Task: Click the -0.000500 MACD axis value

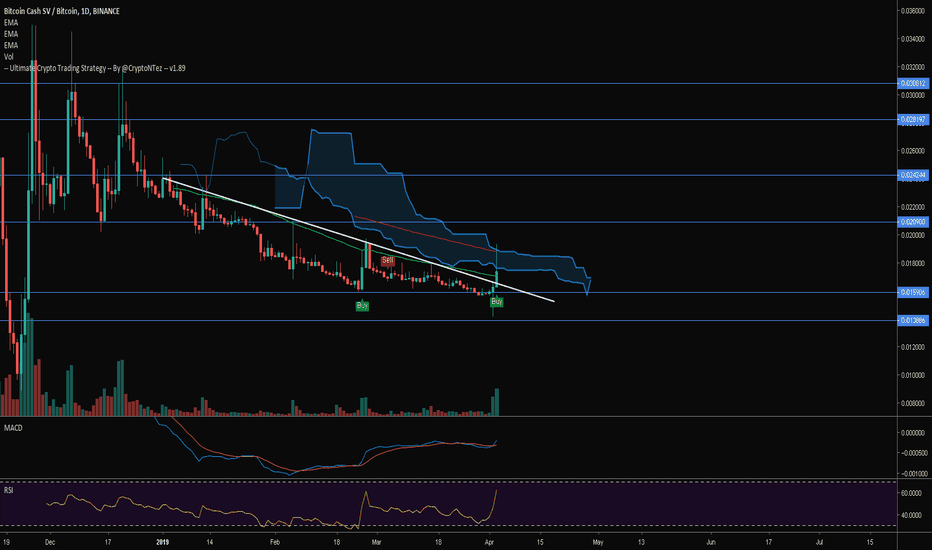Action: (x=912, y=453)
